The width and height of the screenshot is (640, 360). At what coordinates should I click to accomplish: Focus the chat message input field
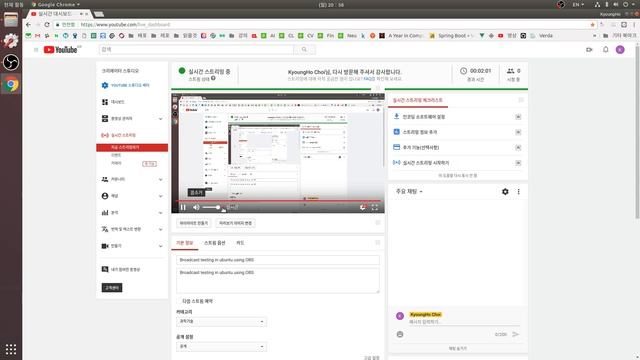[x=464, y=322]
